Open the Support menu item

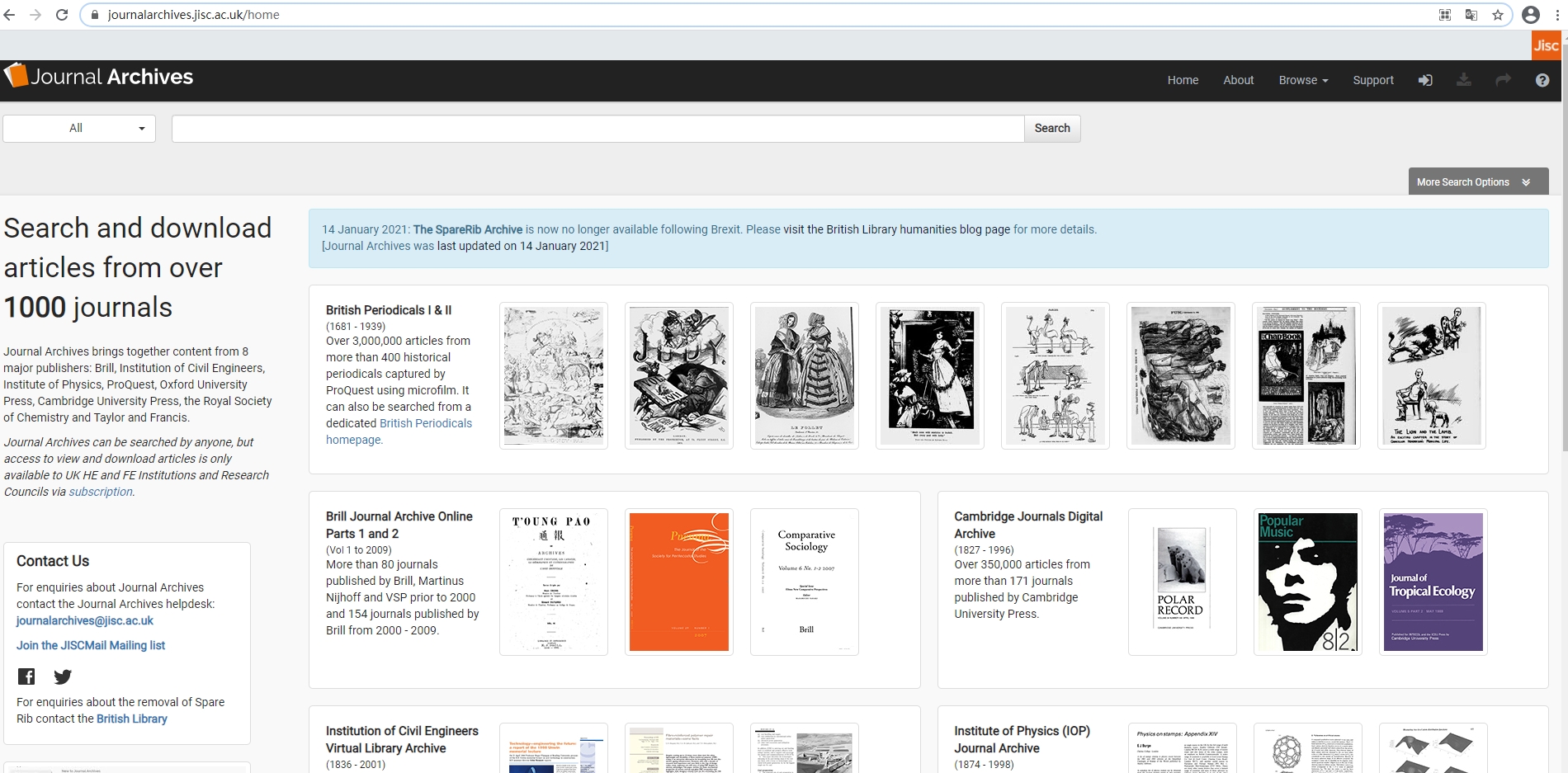tap(1372, 80)
